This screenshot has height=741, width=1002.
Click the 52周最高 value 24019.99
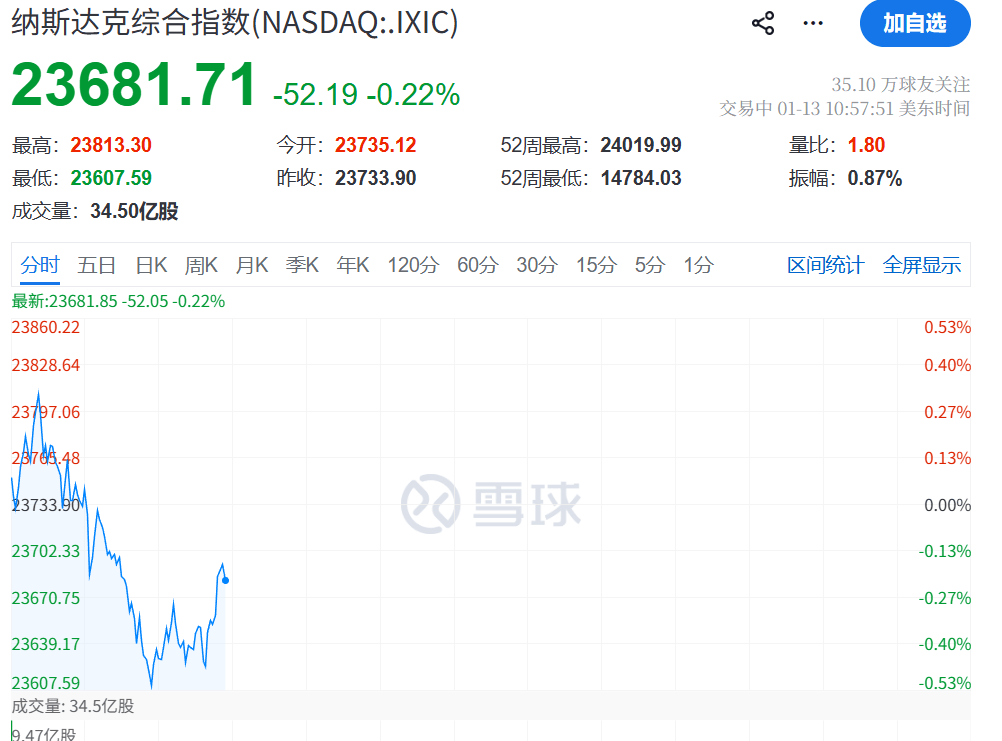[x=641, y=145]
